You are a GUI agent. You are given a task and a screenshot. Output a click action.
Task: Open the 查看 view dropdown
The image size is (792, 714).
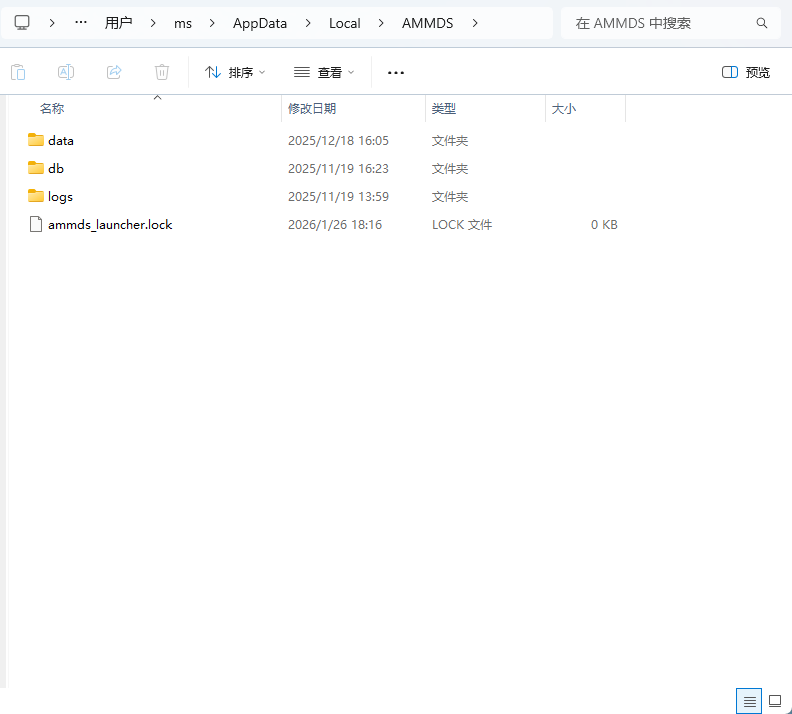[324, 72]
